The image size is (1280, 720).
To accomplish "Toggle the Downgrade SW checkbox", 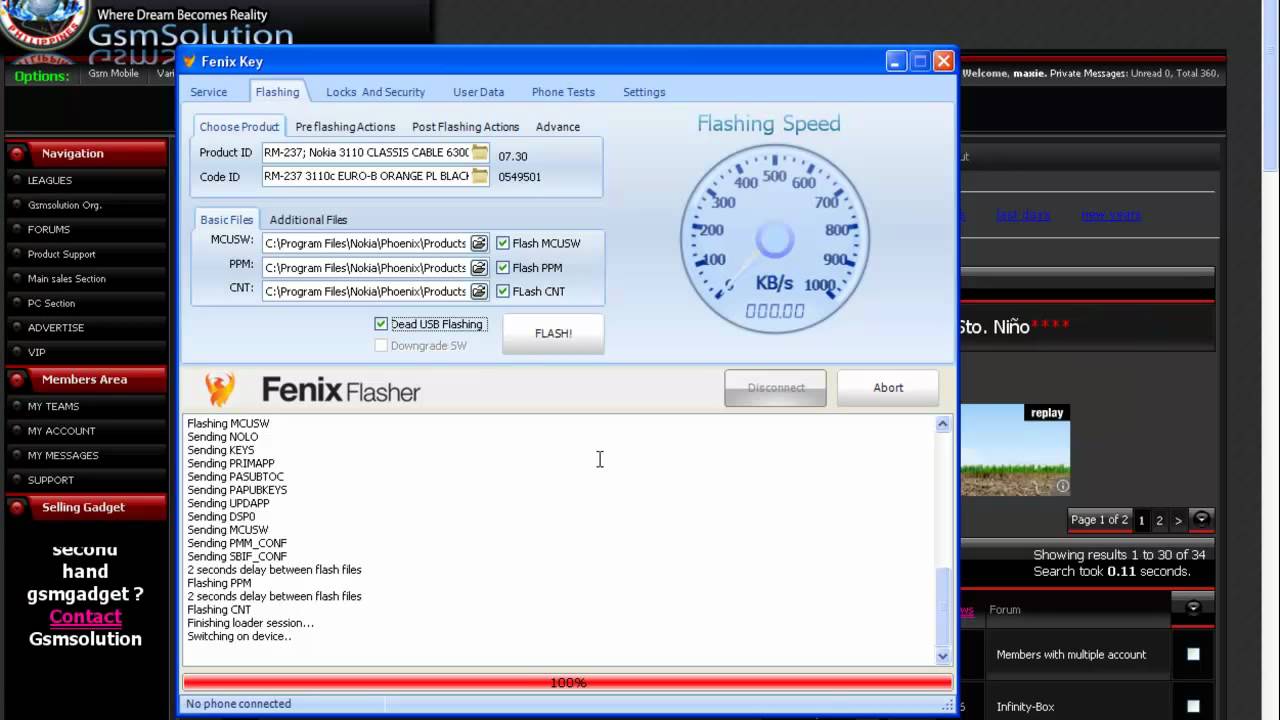I will [381, 346].
